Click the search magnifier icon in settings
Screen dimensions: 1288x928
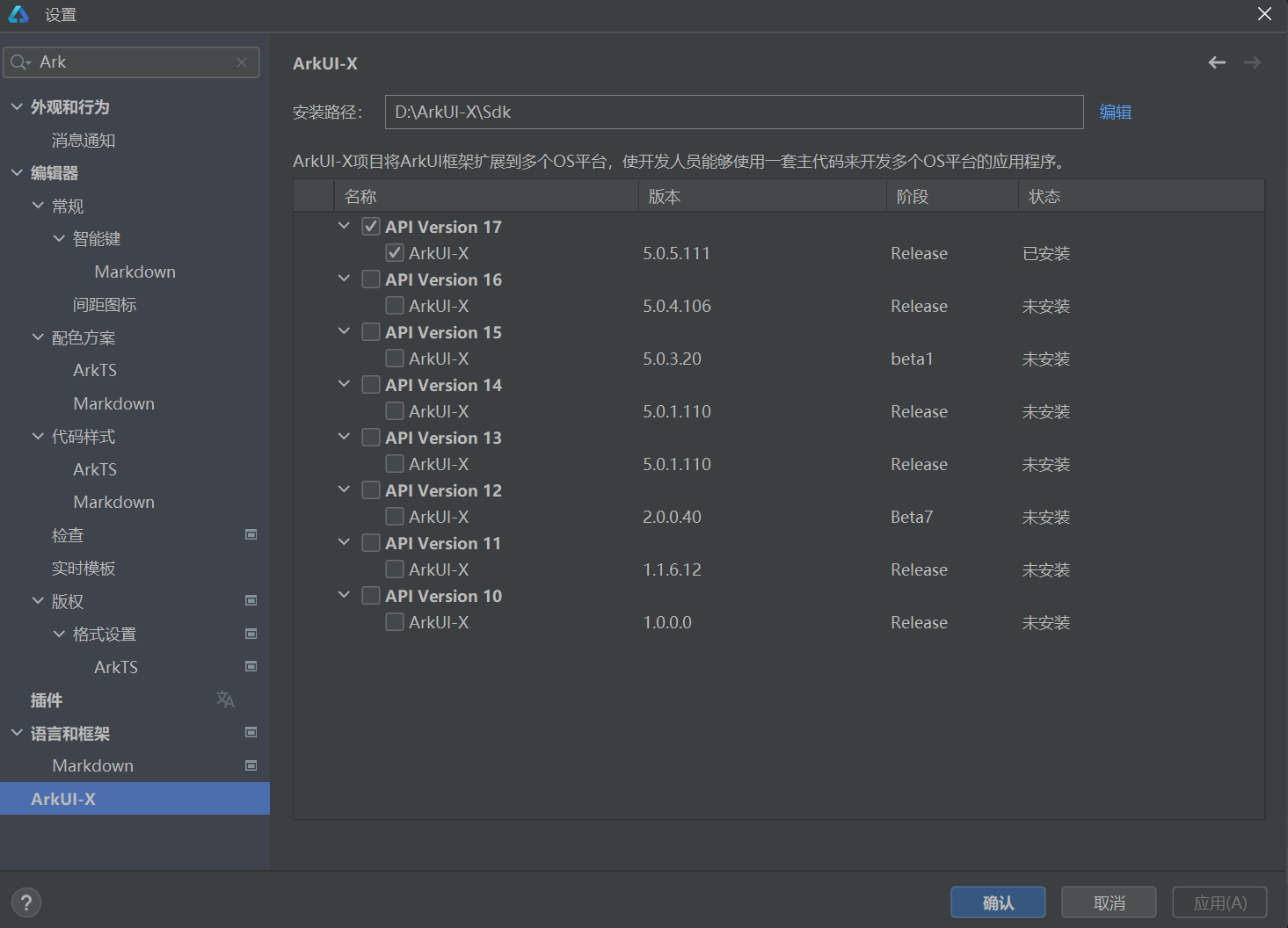click(x=20, y=62)
